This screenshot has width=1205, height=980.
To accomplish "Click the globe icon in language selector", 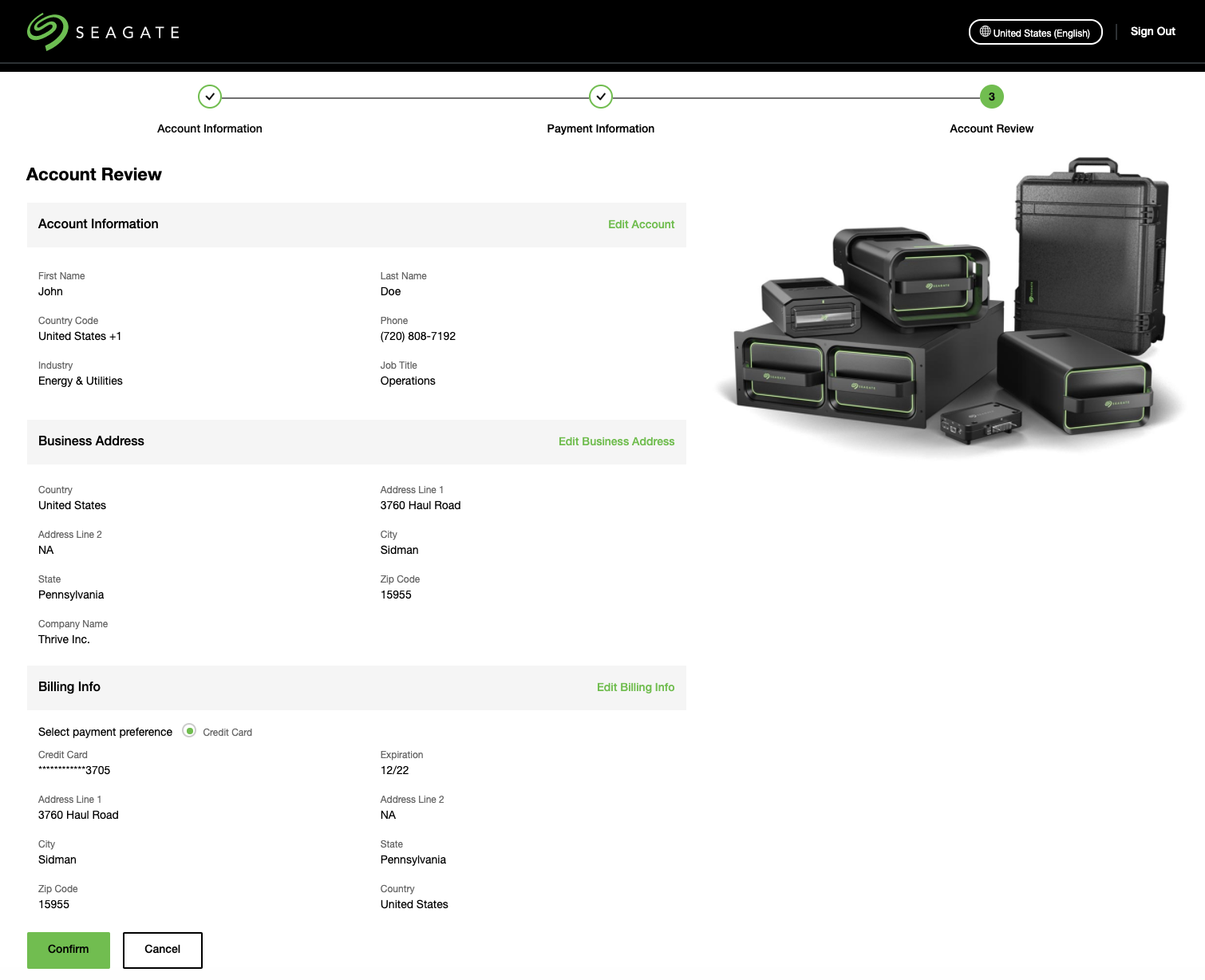I will click(x=986, y=32).
